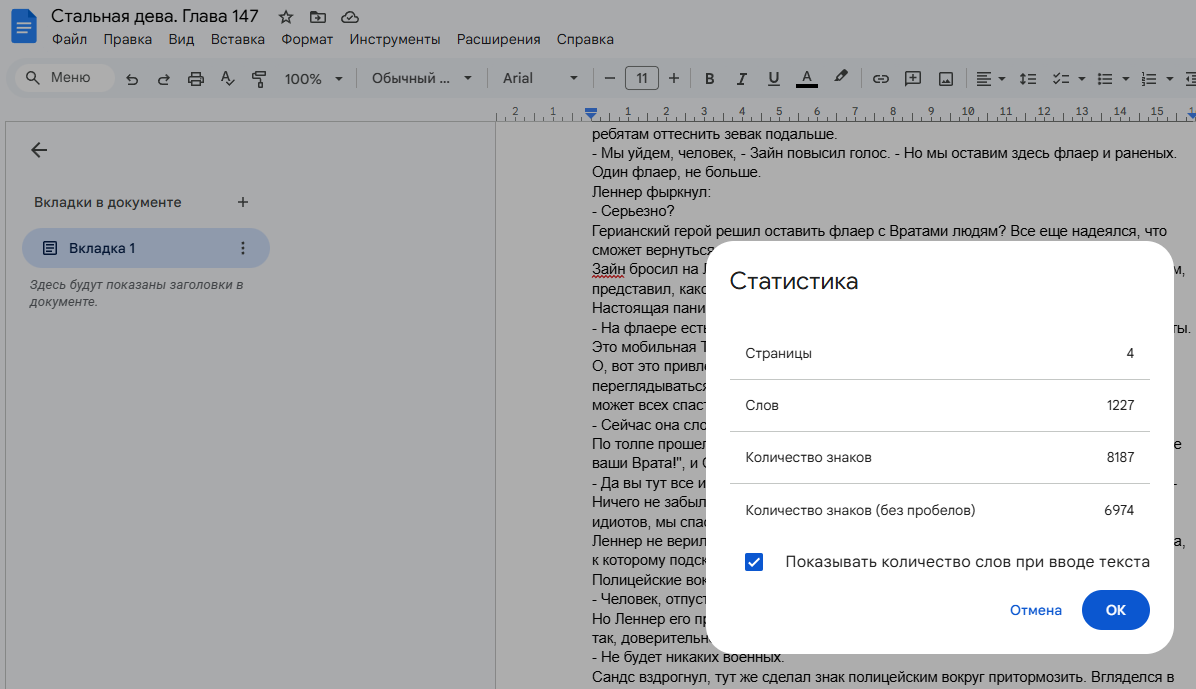Open the Инструменты menu
The height and width of the screenshot is (689, 1196).
394,40
